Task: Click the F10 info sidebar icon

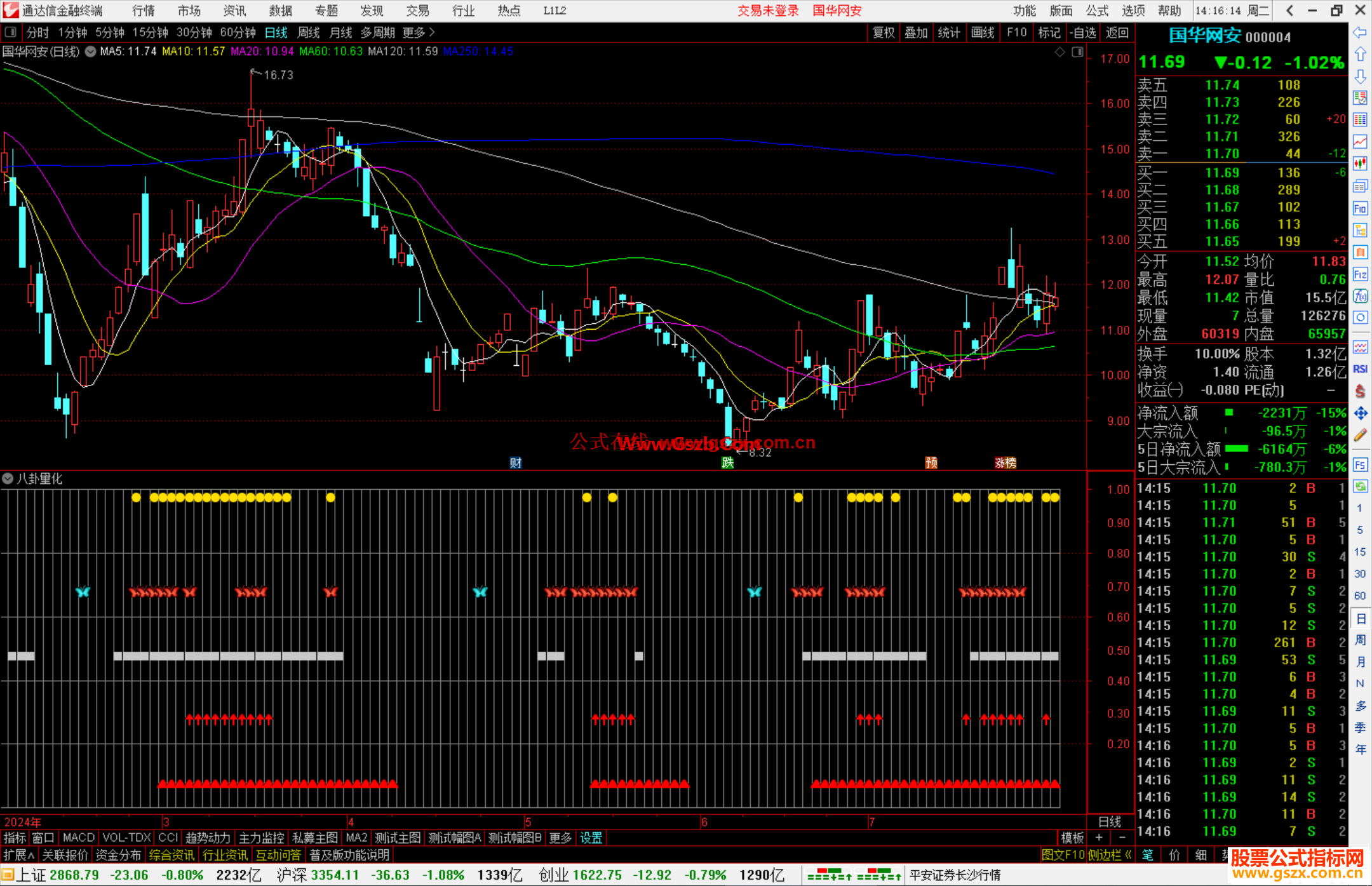Action: tap(1360, 208)
